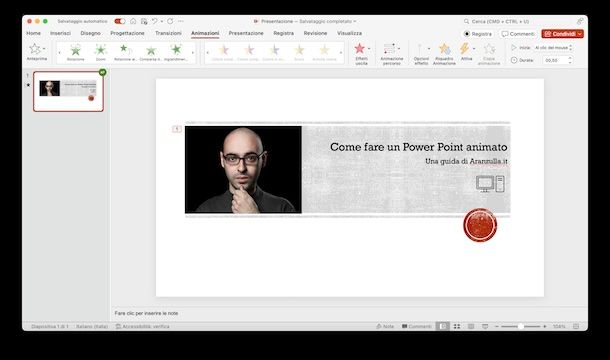
Task: Switch to reading view in status bar
Action: coord(471,326)
